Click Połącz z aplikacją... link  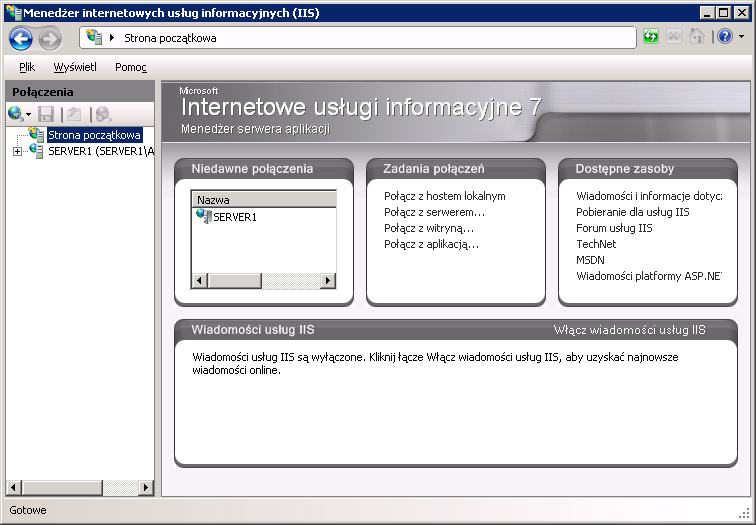point(432,244)
